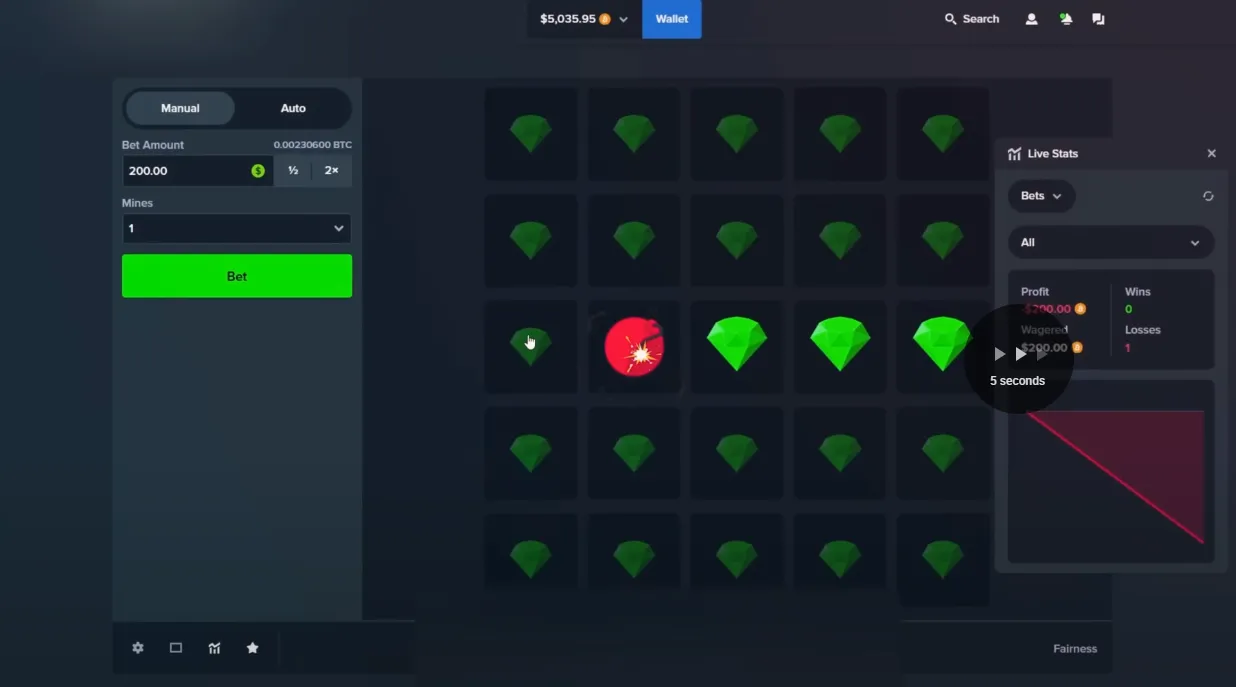Open the user account profile icon
This screenshot has height=687, width=1236.
(x=1031, y=19)
